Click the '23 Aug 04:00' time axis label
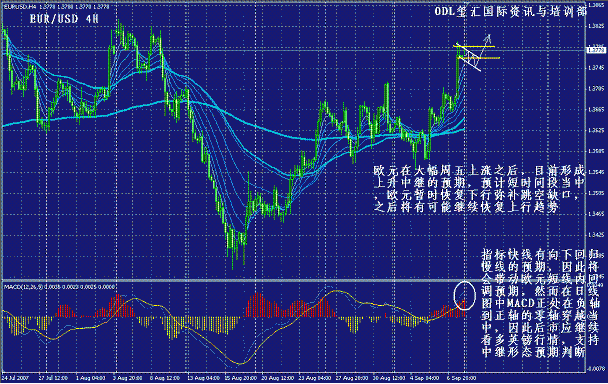Viewport: 608px width, 384px height. pyautogui.click(x=316, y=377)
